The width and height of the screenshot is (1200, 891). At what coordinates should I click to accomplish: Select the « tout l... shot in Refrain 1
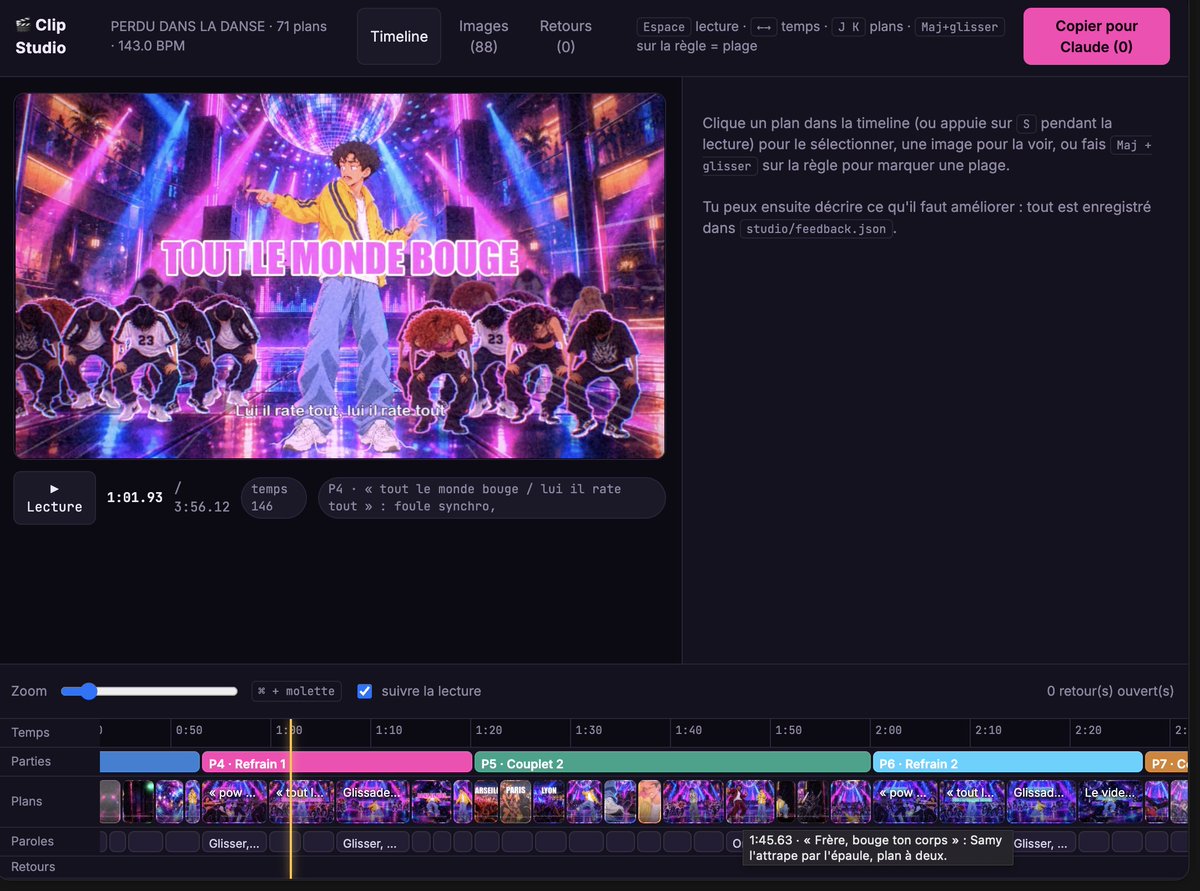pyautogui.click(x=300, y=801)
